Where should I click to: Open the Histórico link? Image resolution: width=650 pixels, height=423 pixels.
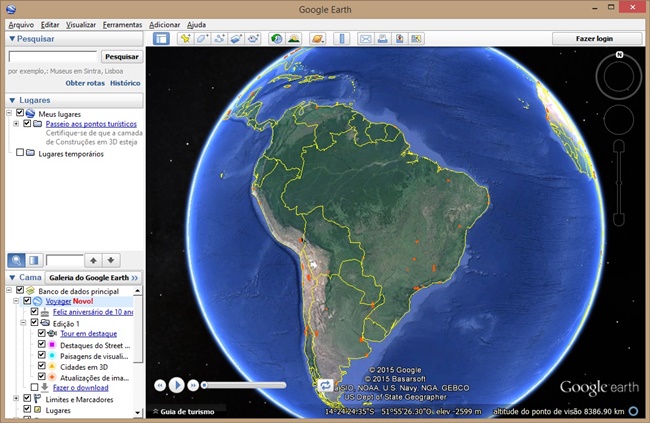click(x=125, y=83)
